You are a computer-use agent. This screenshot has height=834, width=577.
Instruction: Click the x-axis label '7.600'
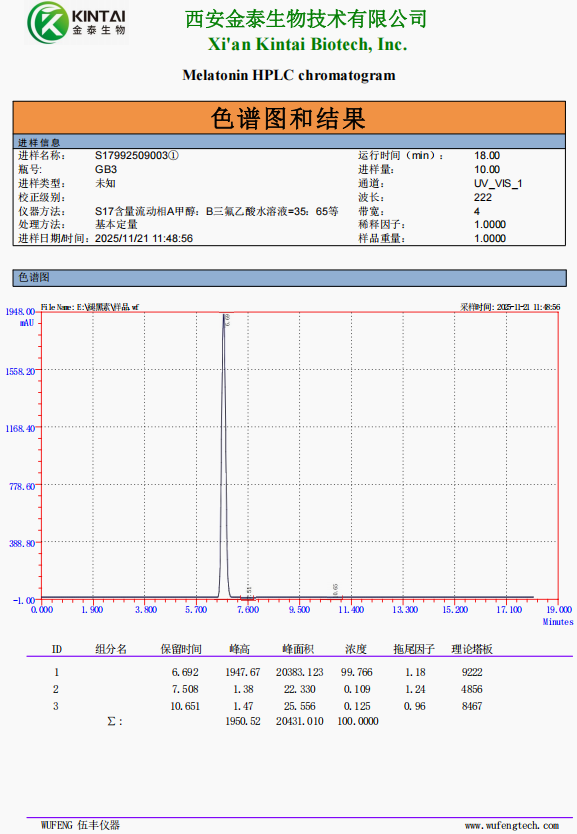[x=248, y=610]
